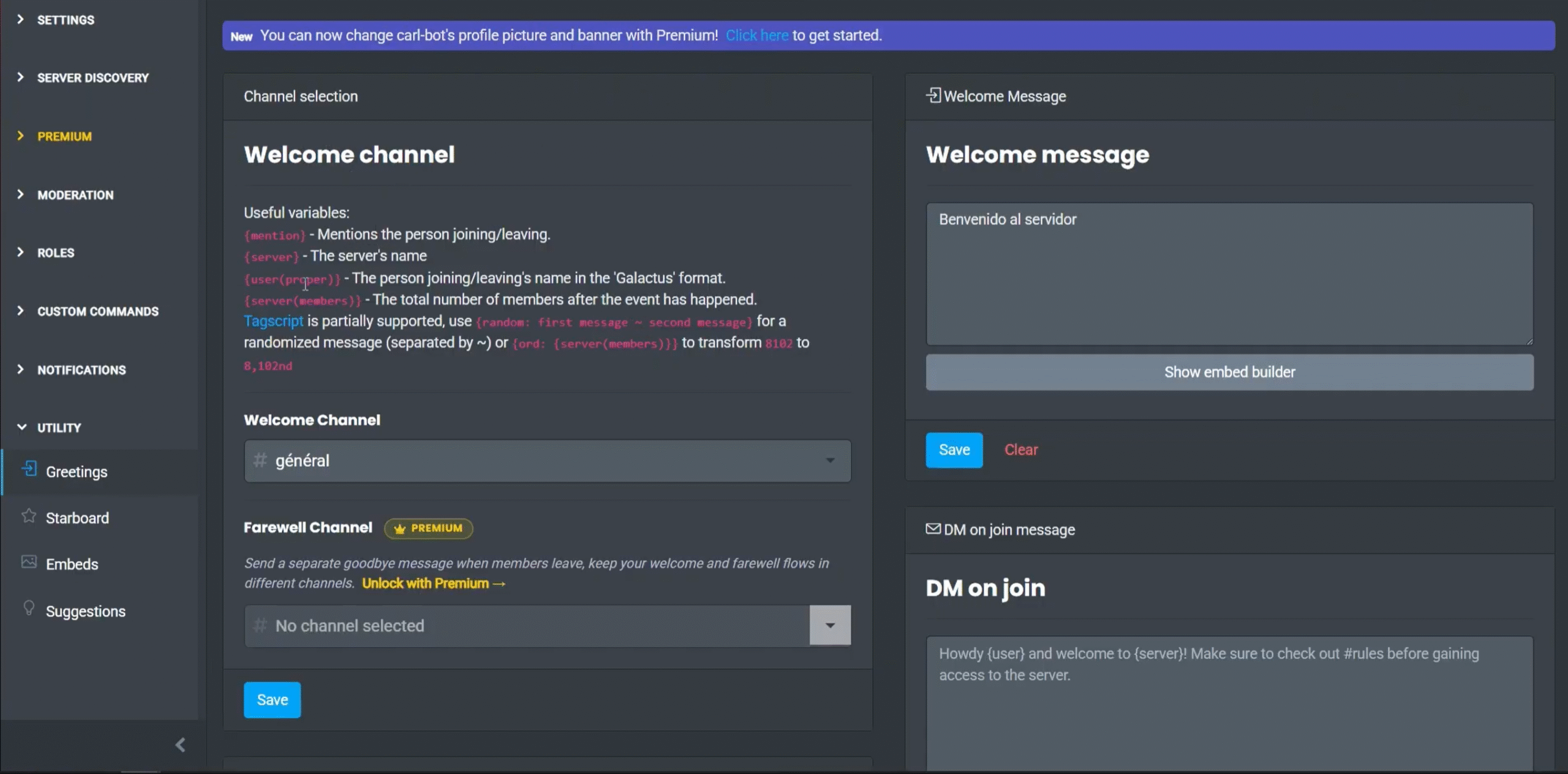Click the {server(members)} variable text

click(303, 301)
